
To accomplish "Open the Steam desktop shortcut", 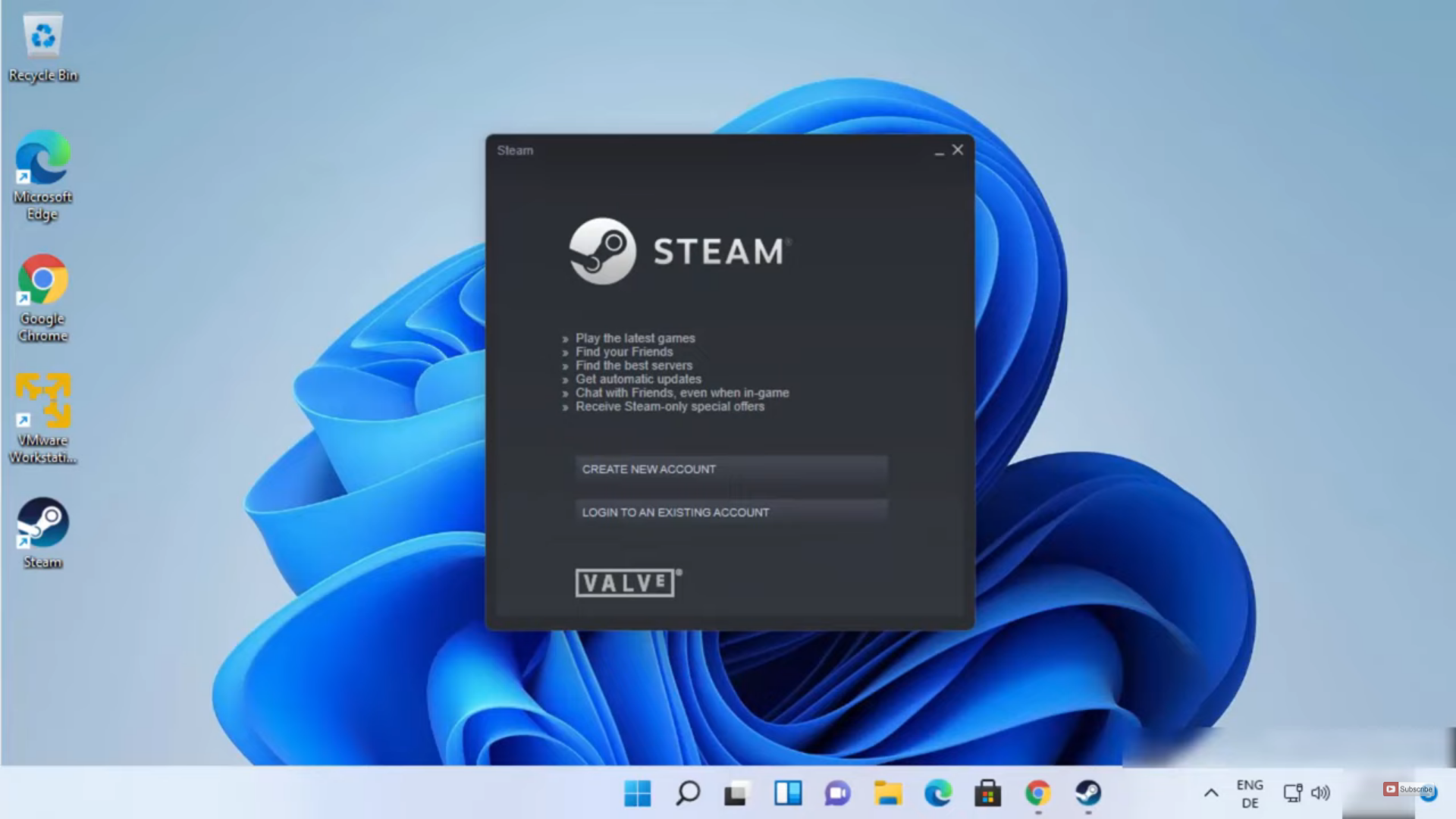I will click(x=42, y=532).
